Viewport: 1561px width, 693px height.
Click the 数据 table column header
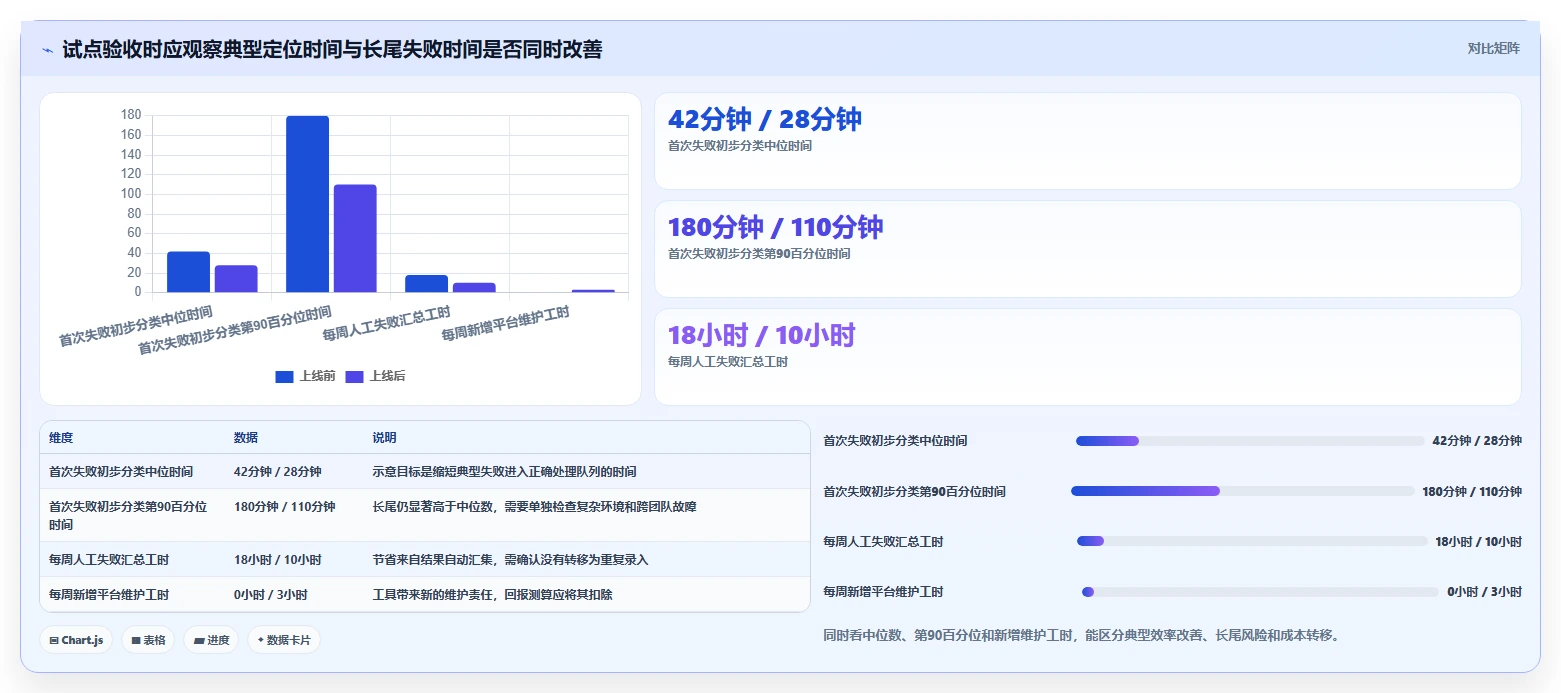(x=246, y=438)
